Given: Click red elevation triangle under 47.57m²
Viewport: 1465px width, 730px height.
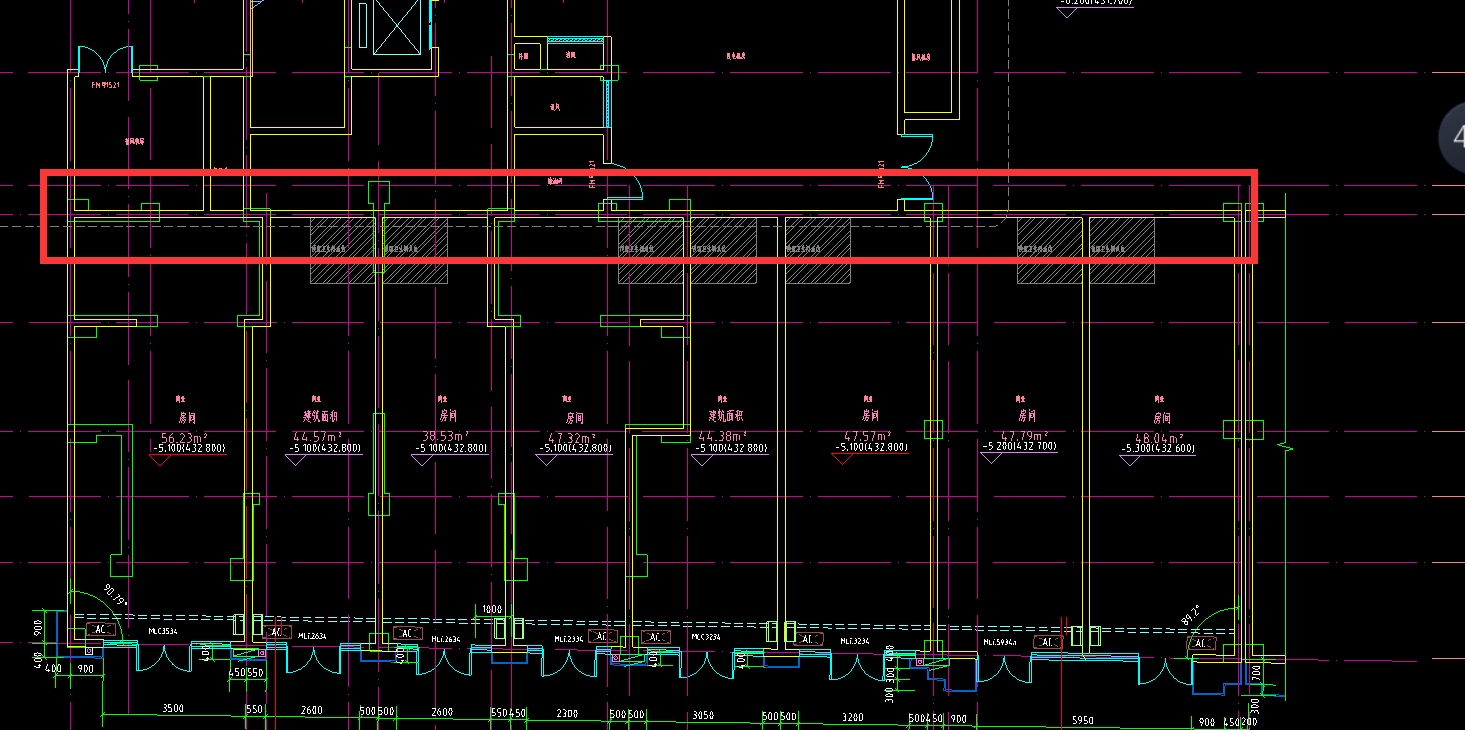Looking at the screenshot, I should click(842, 459).
